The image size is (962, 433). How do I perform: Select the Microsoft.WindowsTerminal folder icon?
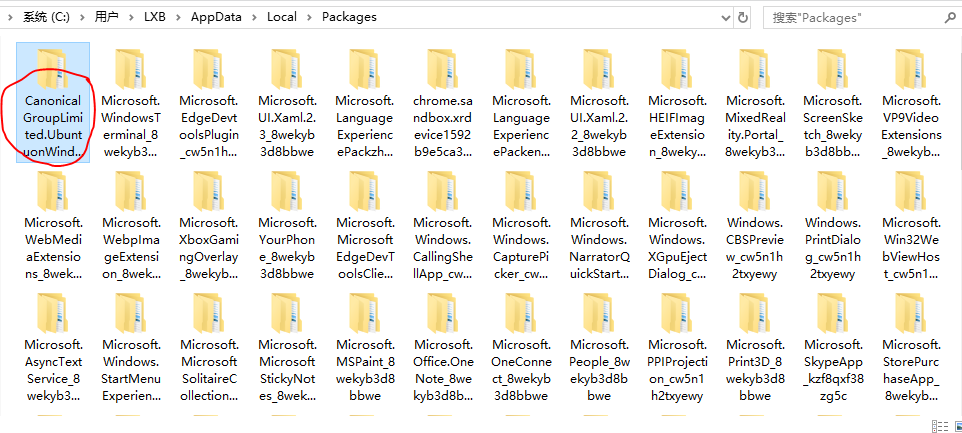[x=131, y=69]
